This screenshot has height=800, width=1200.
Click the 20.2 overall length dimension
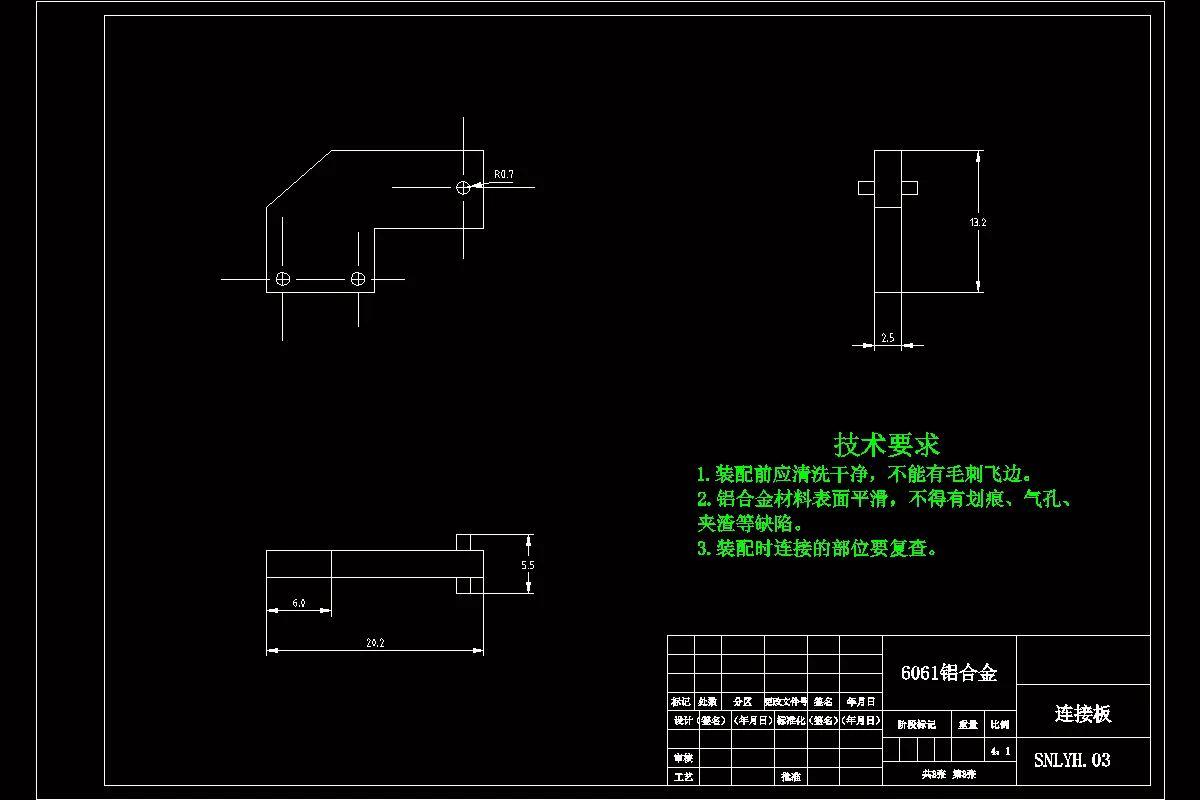tap(375, 643)
